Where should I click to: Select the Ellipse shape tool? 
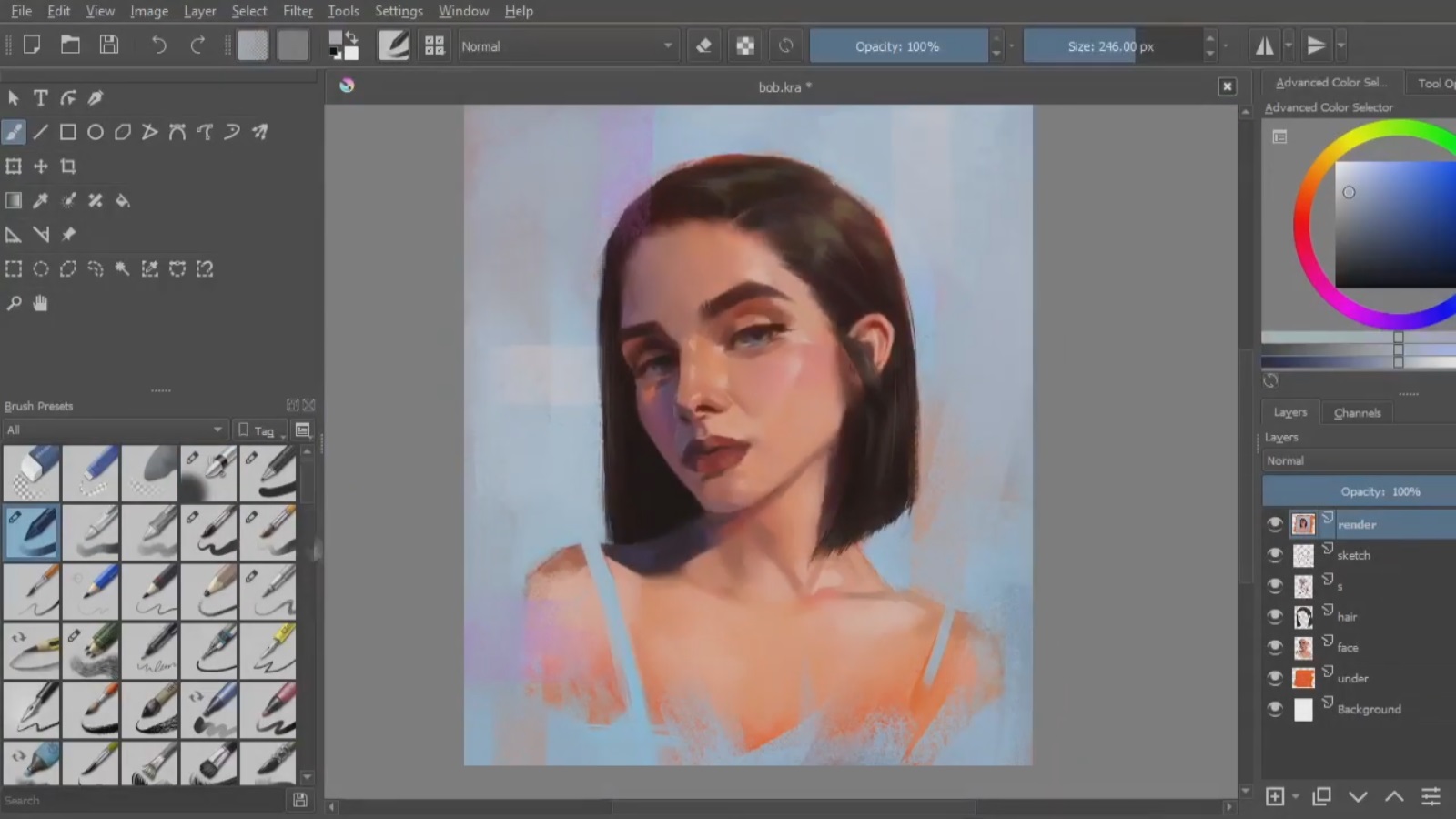(96, 132)
